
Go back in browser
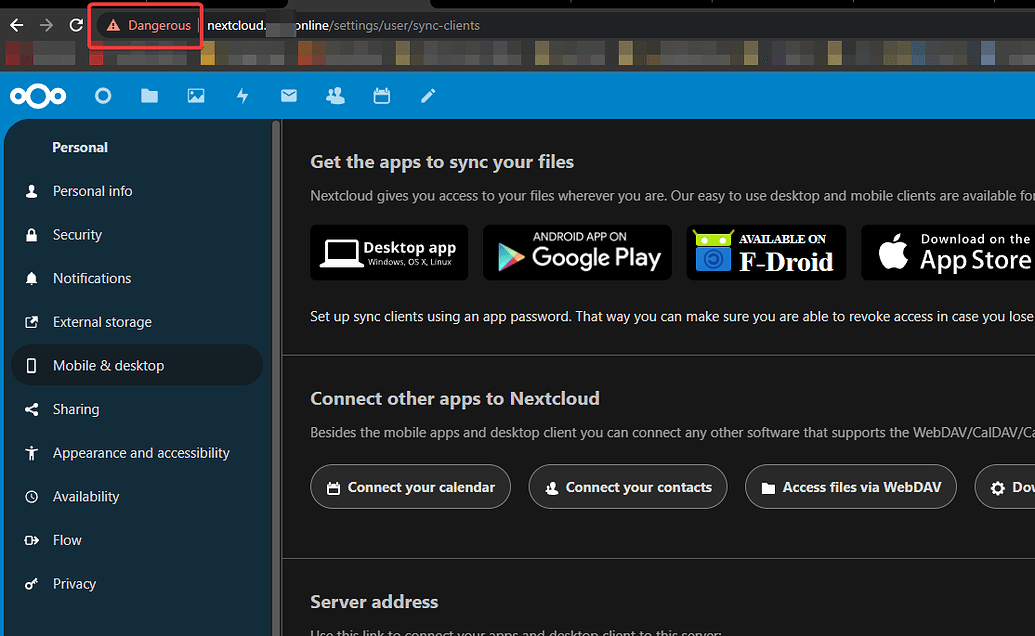17,25
